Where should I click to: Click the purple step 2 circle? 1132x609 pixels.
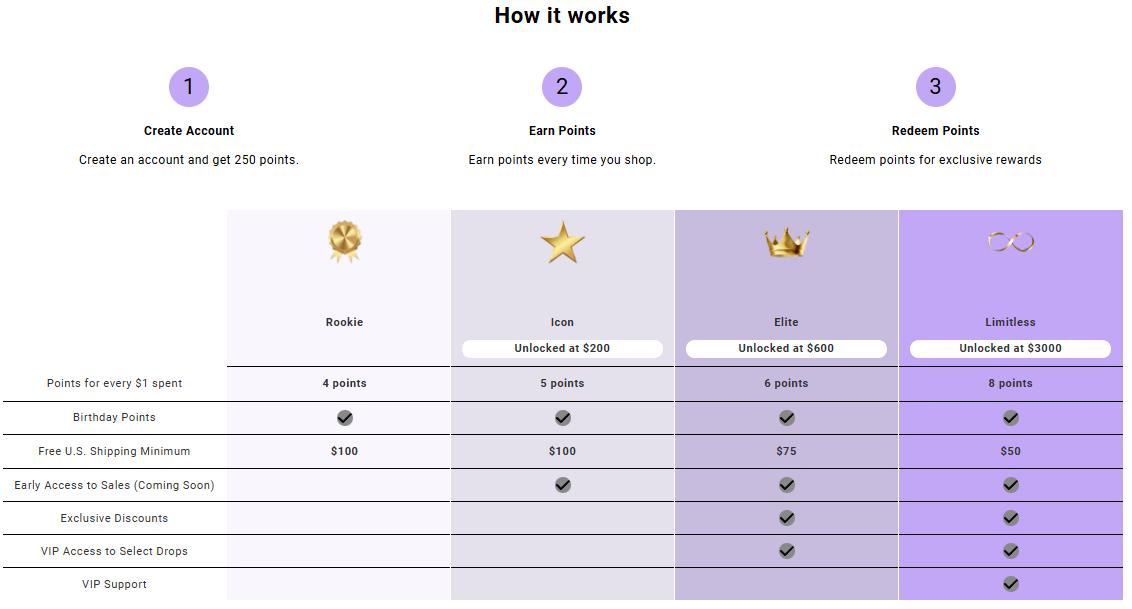coord(562,87)
